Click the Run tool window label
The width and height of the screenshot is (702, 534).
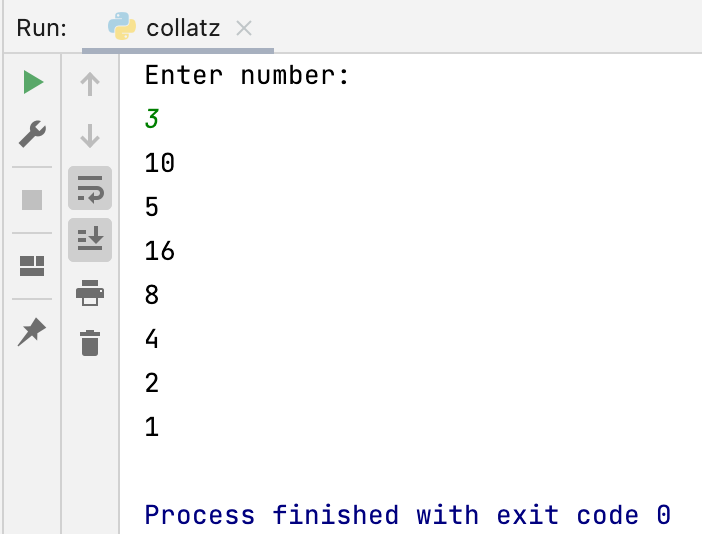tap(42, 28)
